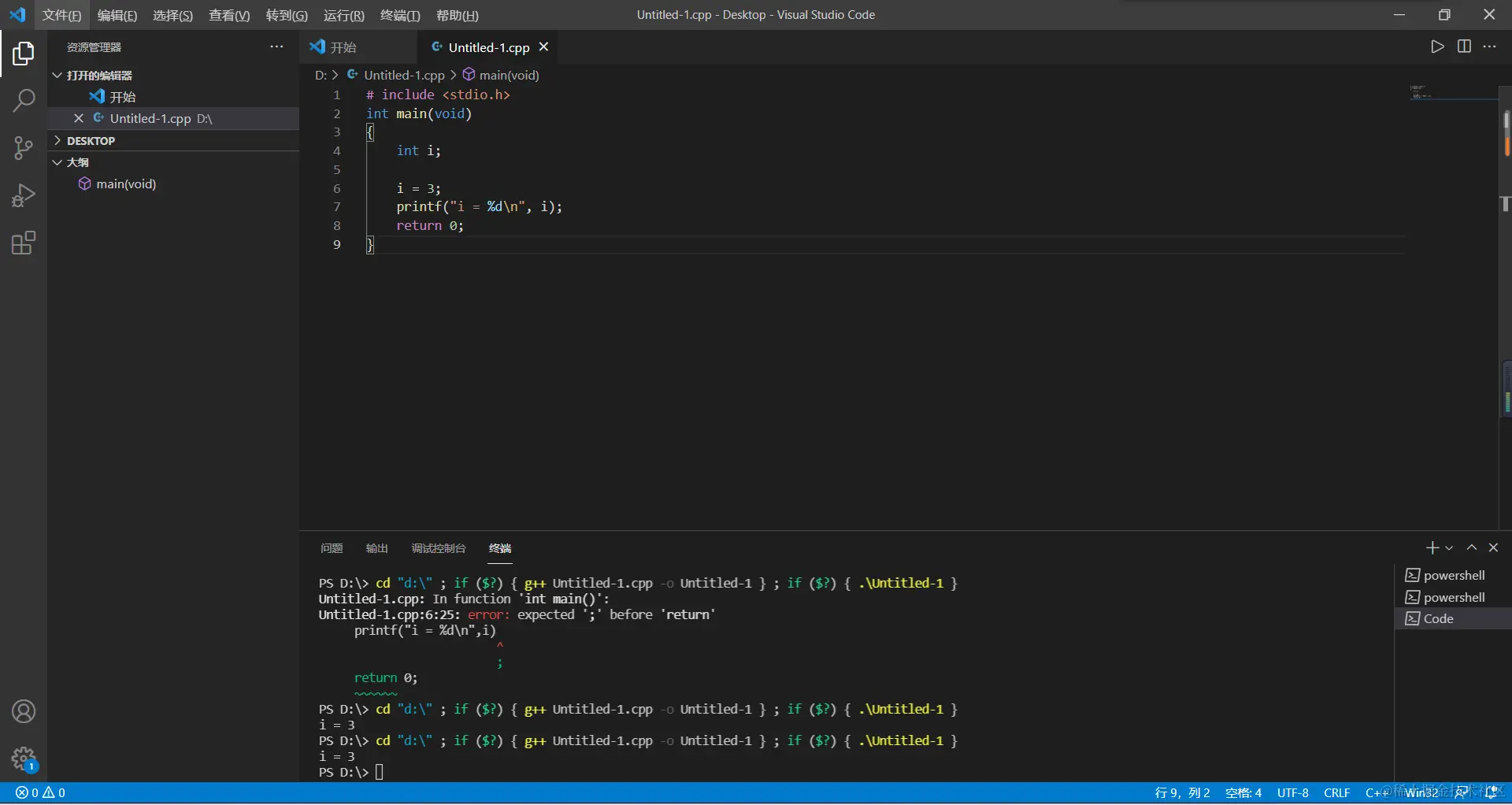Close the Untitled-1.cpp editor tab
Image resolution: width=1512 pixels, height=805 pixels.
543,47
